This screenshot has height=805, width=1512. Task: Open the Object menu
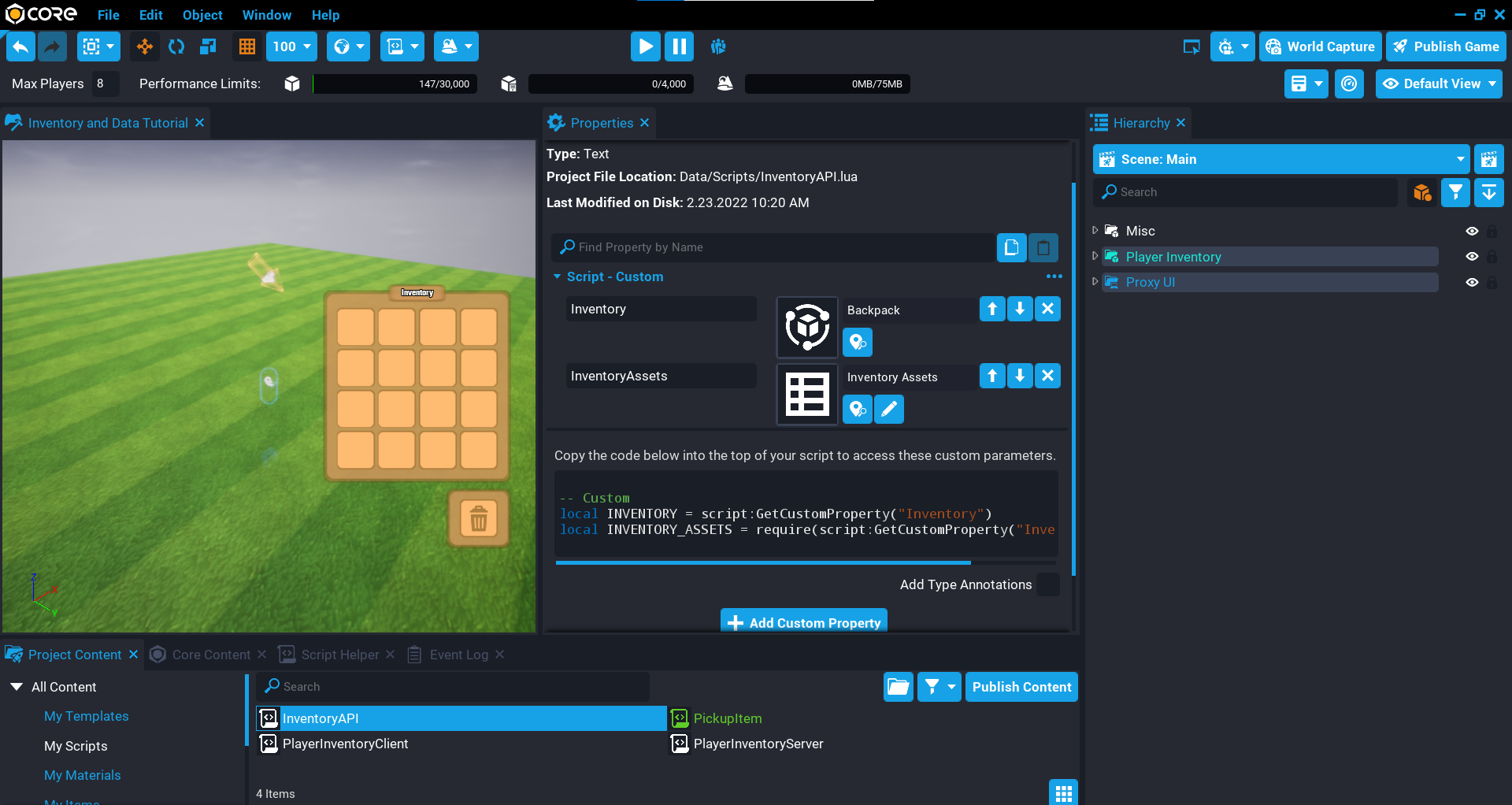pos(202,15)
